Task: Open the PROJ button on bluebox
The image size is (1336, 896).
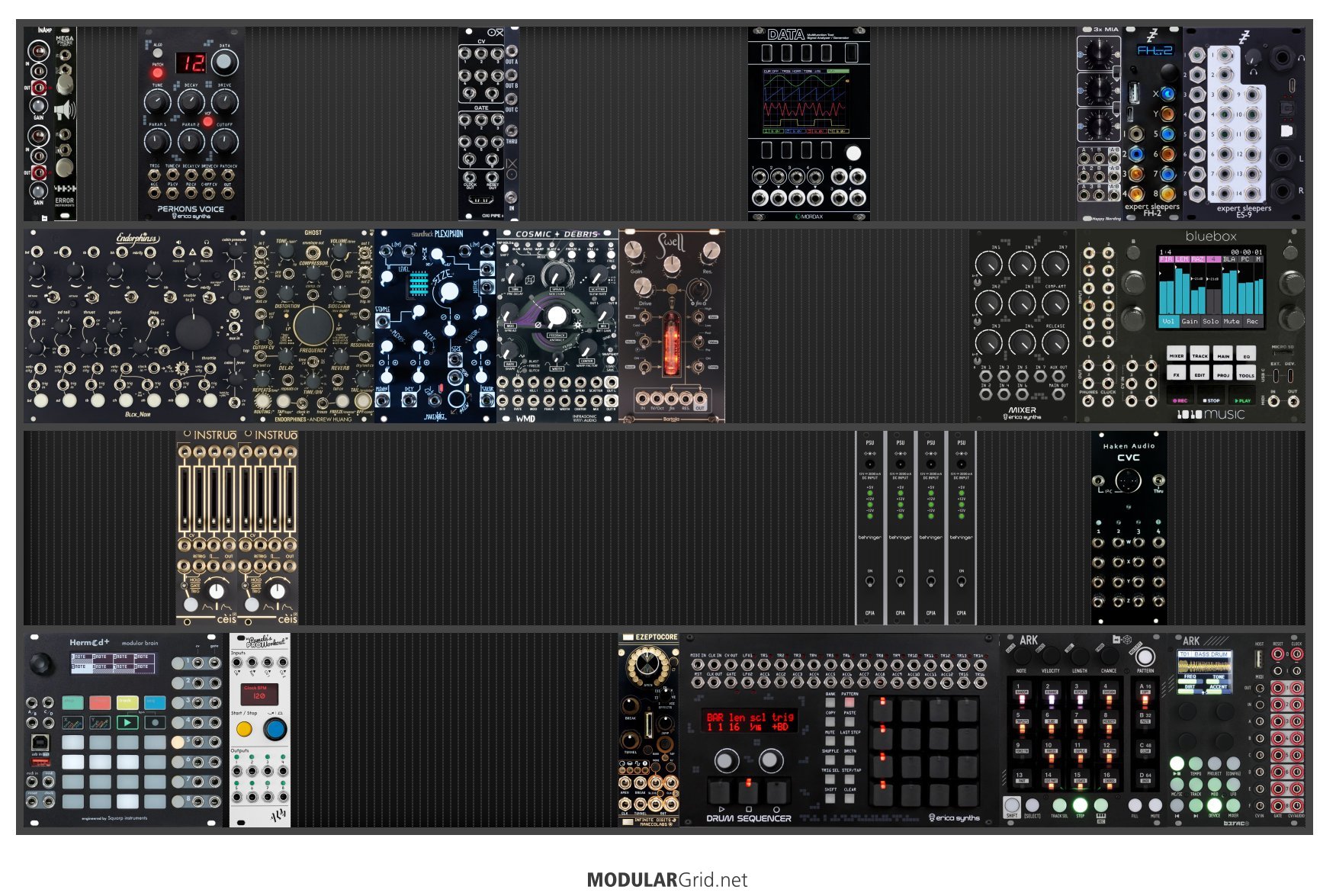Action: [x=1223, y=374]
